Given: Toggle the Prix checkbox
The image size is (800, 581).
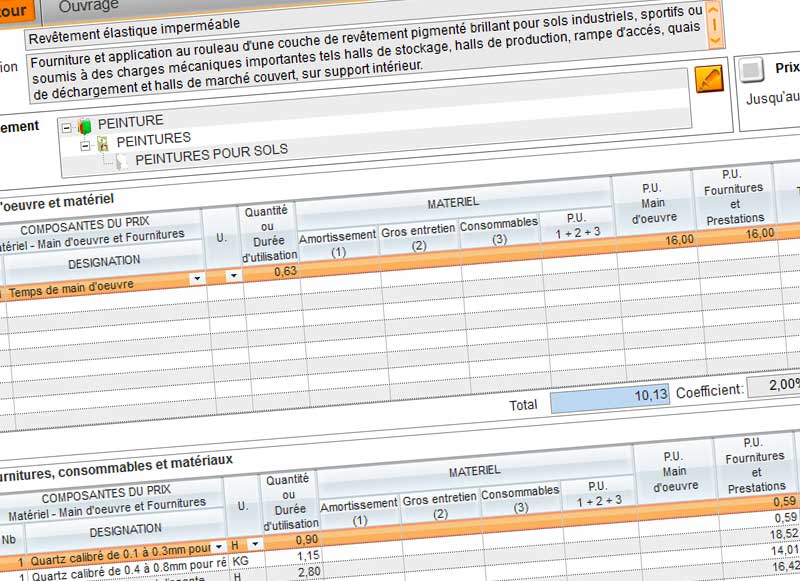Looking at the screenshot, I should coord(753,69).
